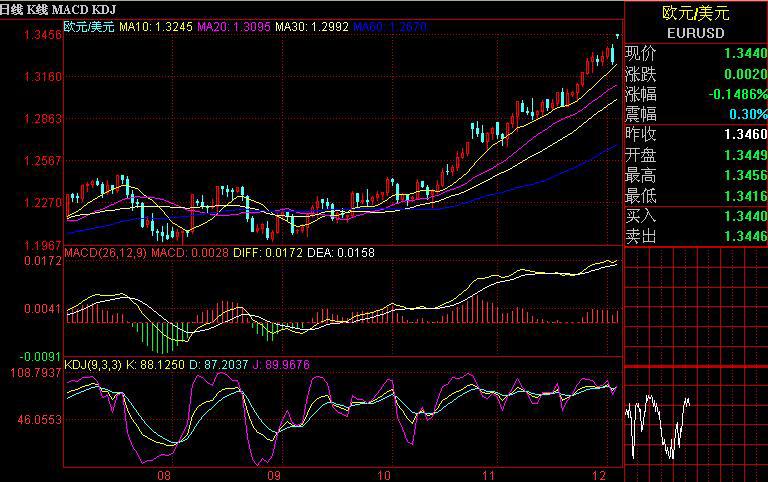The image size is (768, 482).
Task: Select the 现价 row label
Action: click(641, 53)
